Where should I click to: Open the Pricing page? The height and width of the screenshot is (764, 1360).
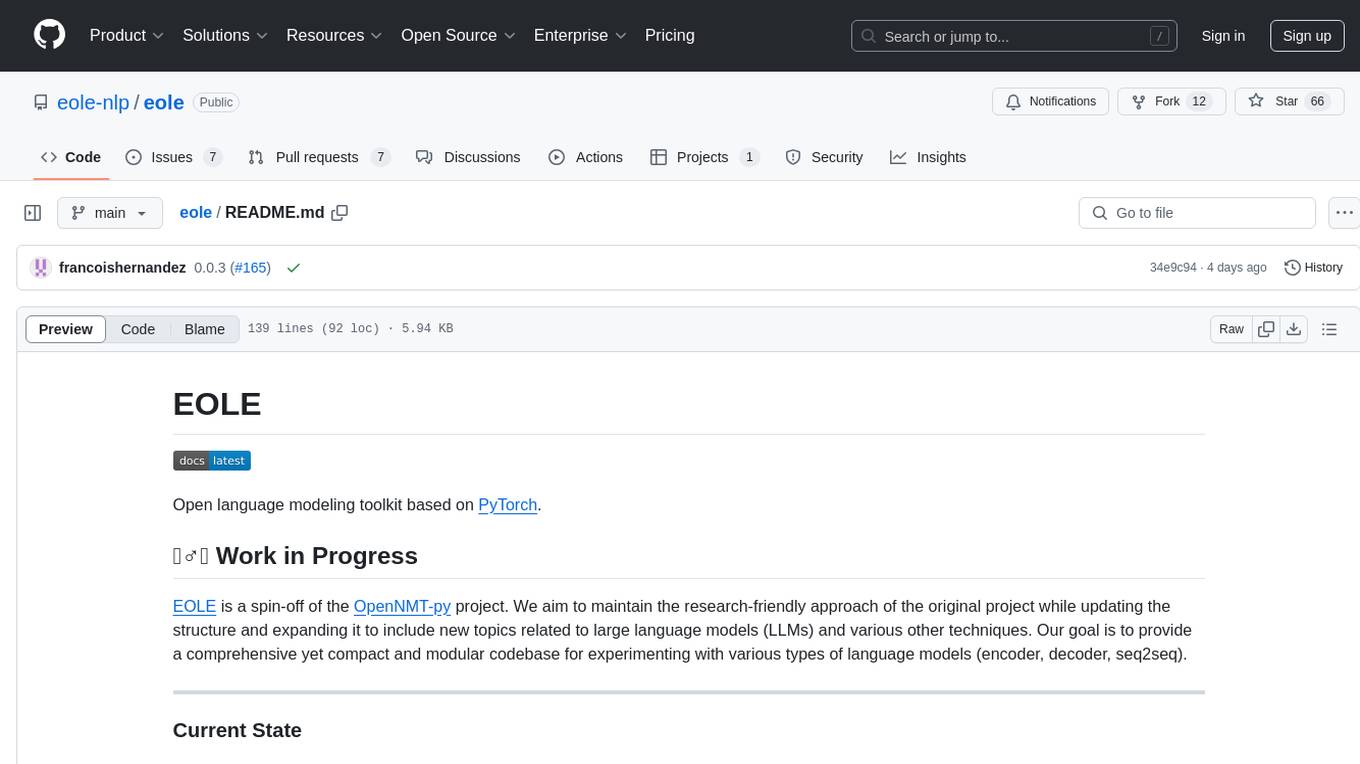[670, 35]
